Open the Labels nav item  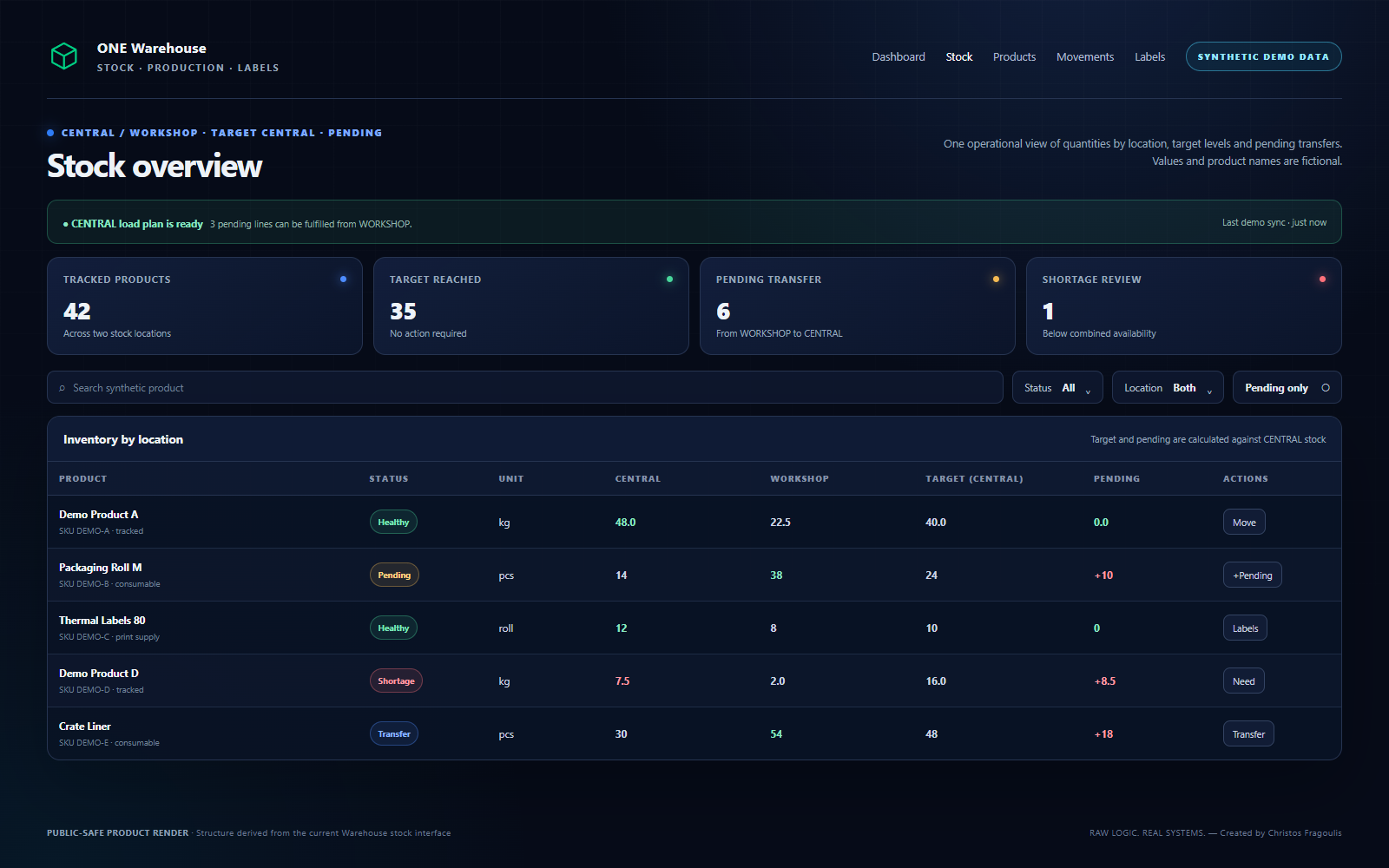[1149, 57]
